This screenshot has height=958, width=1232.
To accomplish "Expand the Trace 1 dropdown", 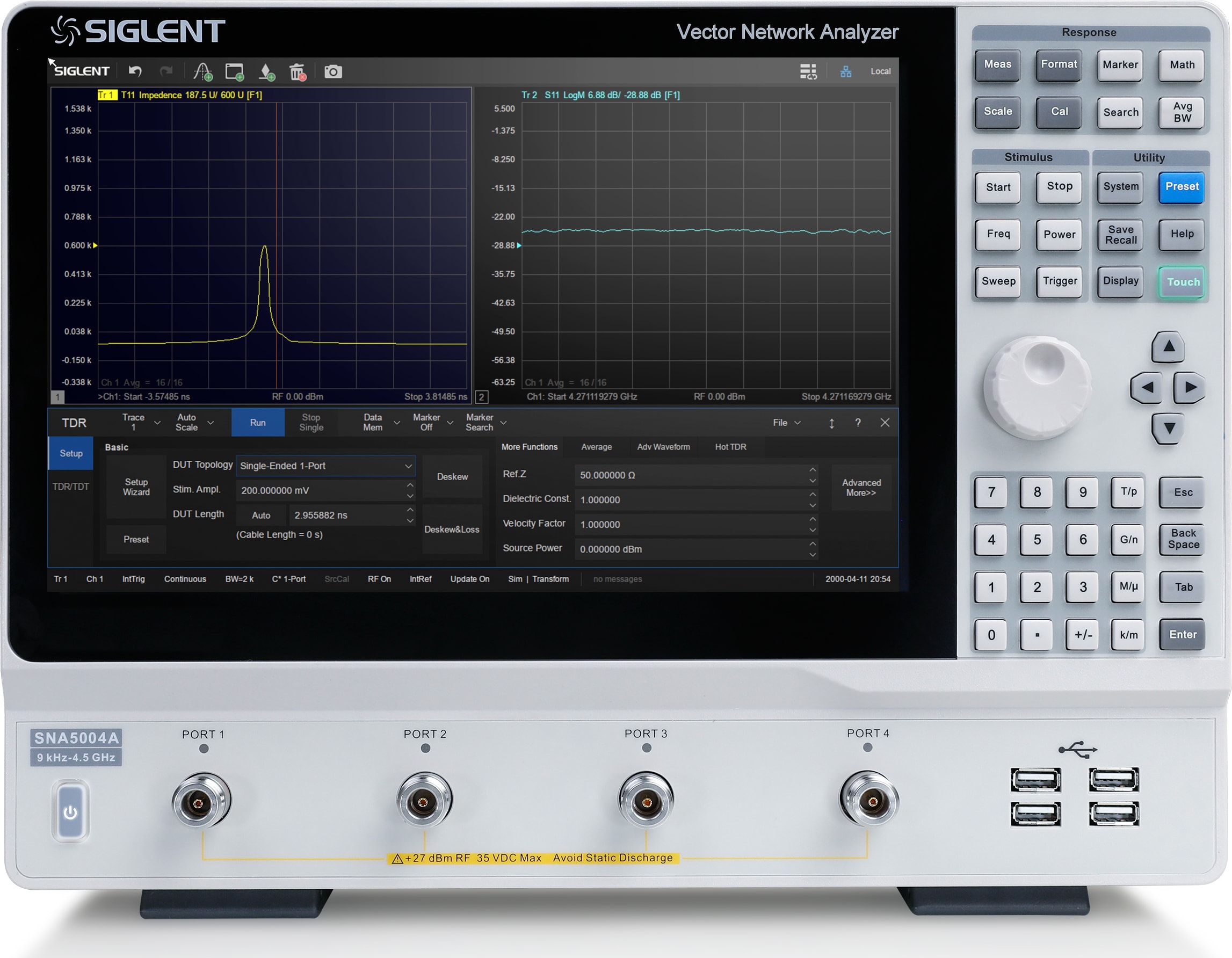I will [157, 423].
